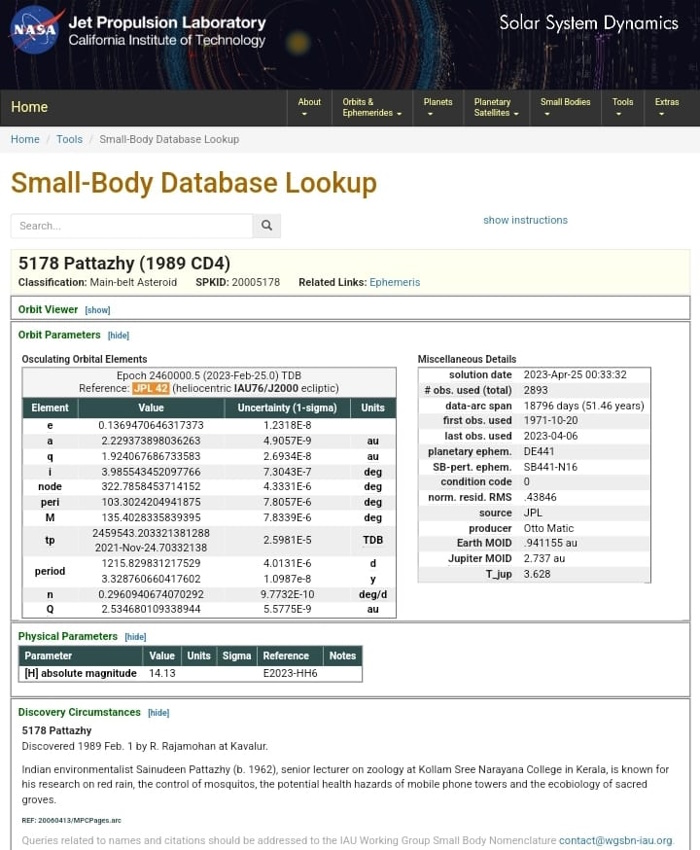Click the Tools breadcrumb link
This screenshot has width=700, height=850.
69,139
